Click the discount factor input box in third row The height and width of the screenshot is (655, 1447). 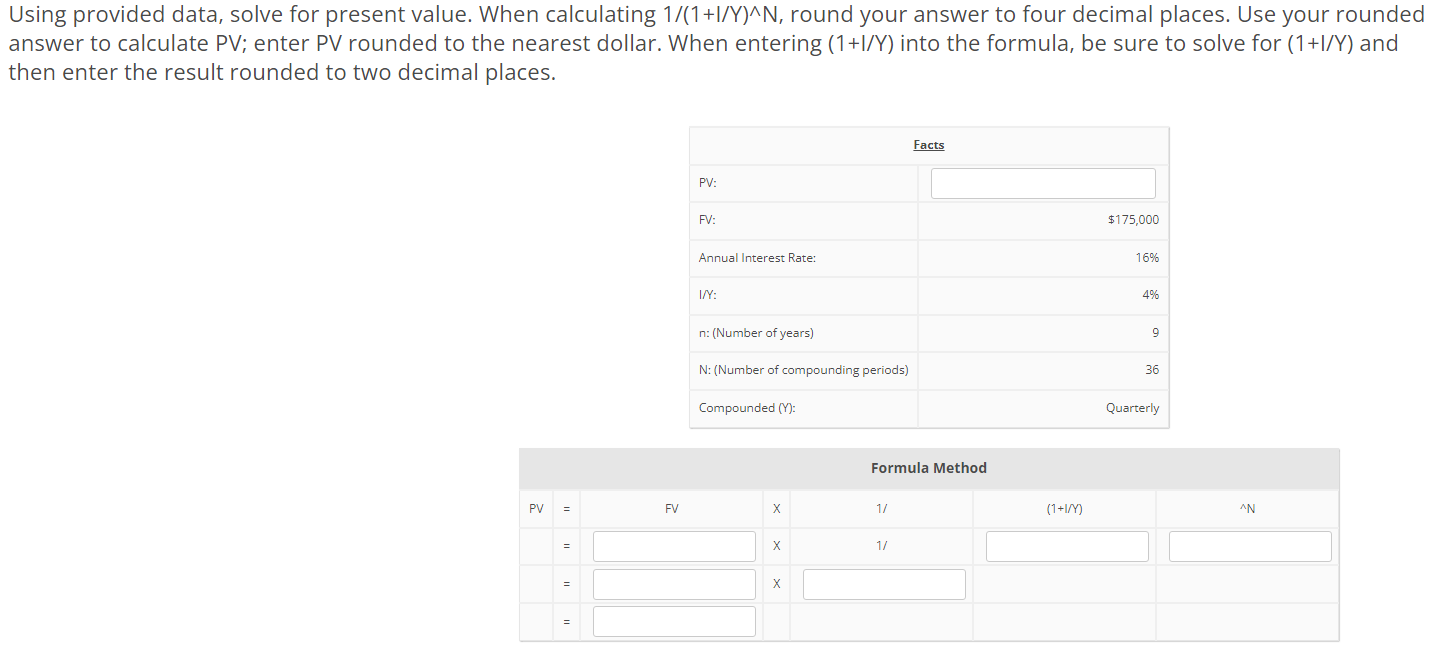(882, 583)
